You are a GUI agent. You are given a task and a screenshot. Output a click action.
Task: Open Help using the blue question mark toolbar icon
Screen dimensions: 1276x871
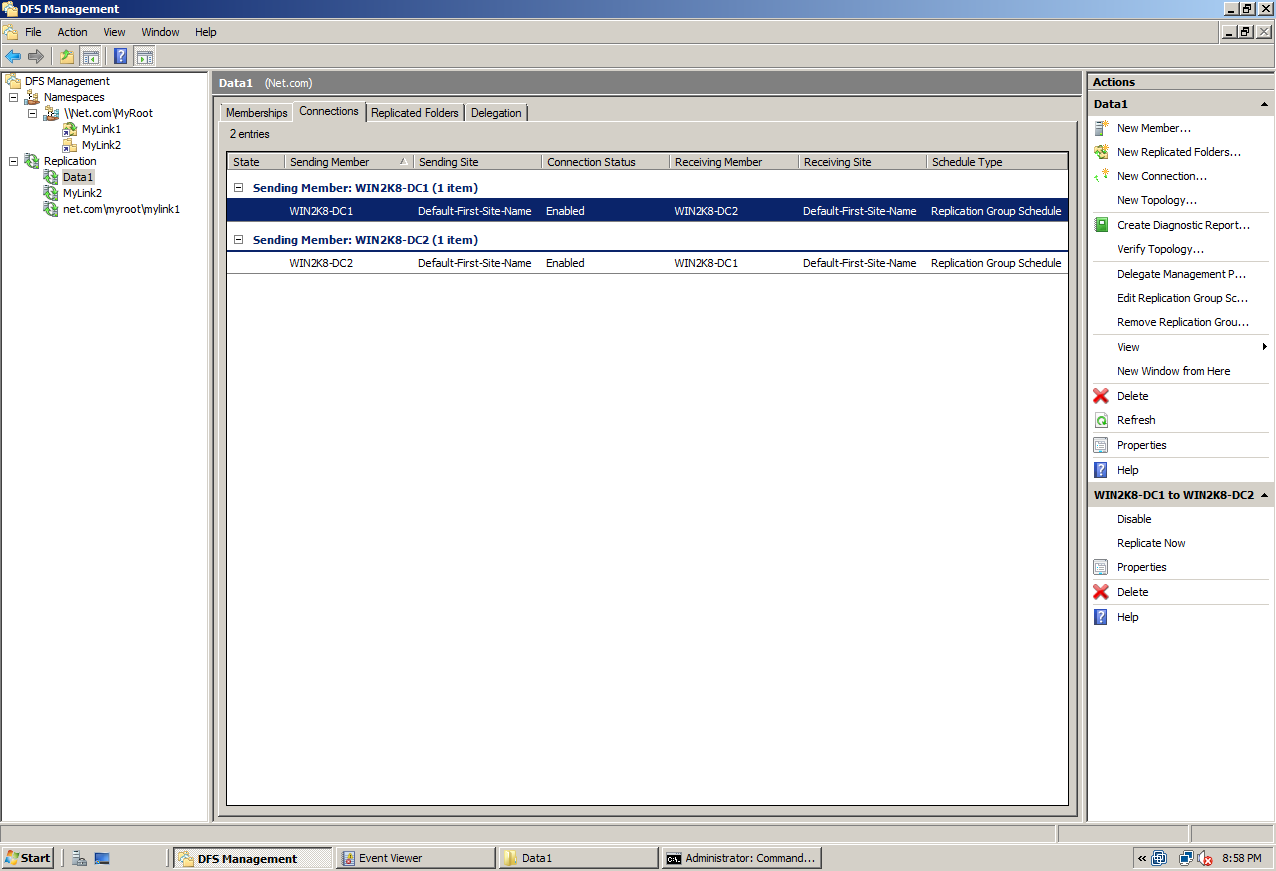point(120,56)
